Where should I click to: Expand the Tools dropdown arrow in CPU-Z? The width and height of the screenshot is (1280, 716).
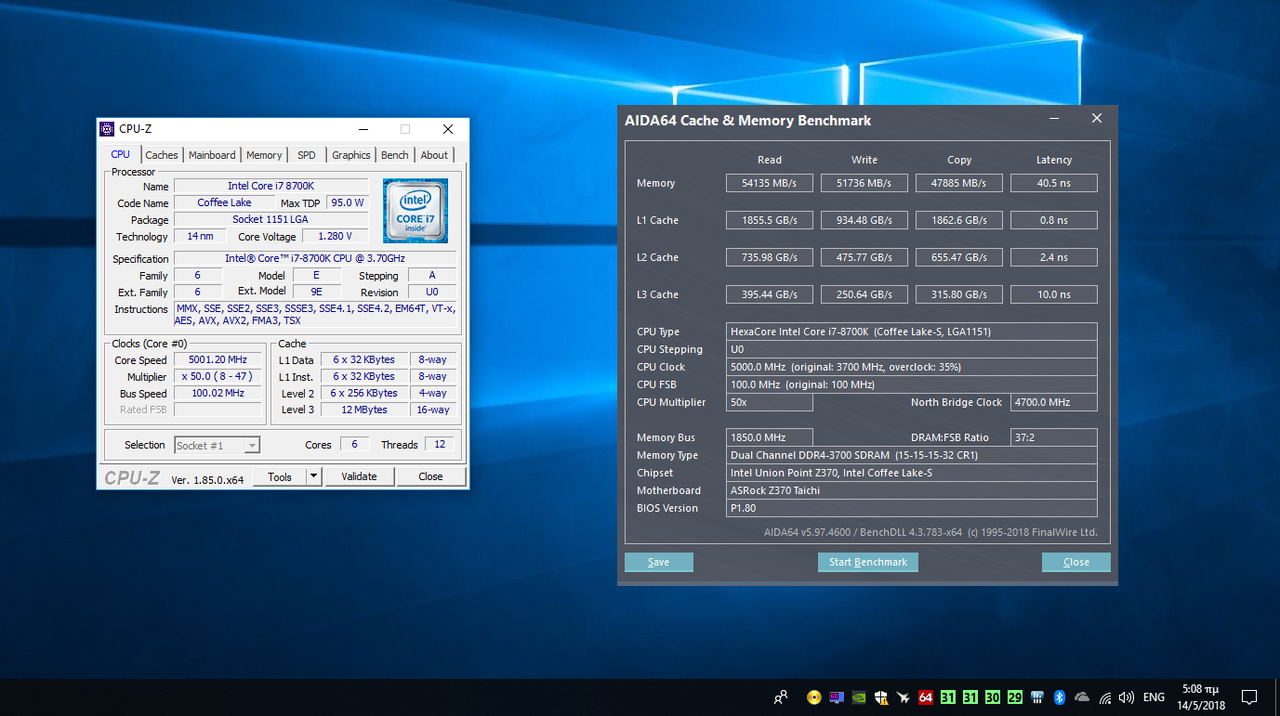[314, 477]
